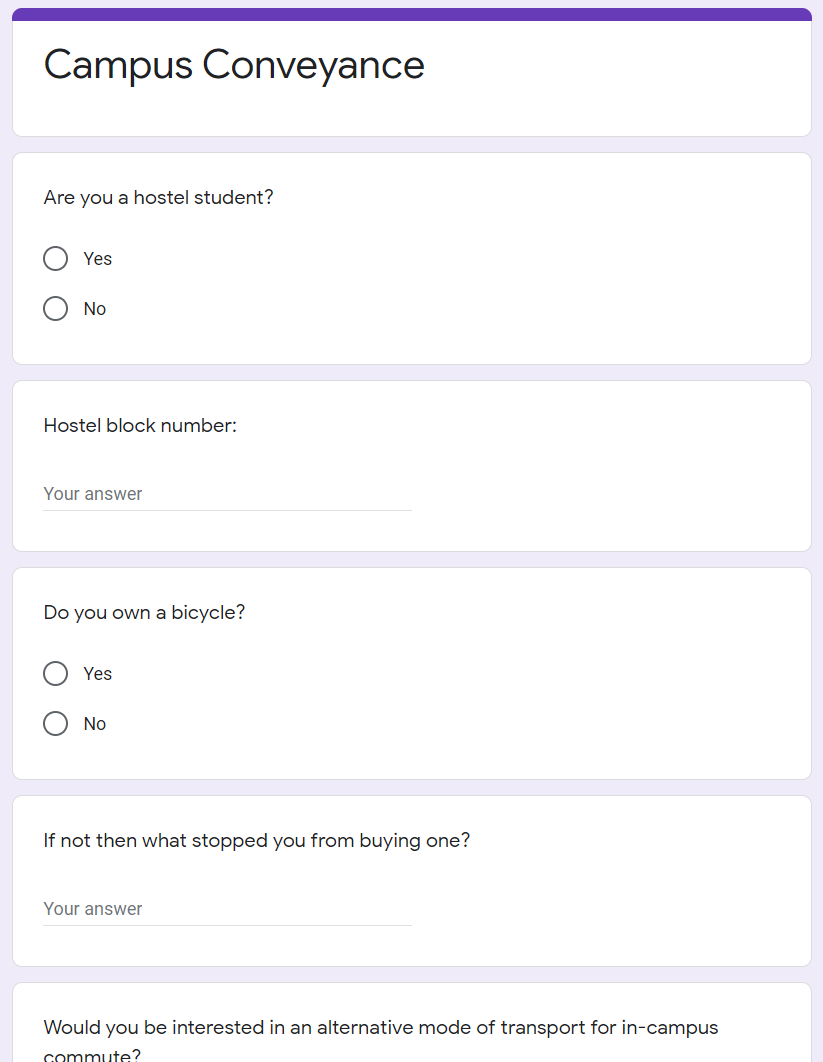Screen dimensions: 823x1062
Task: Select the No radio circle for hostel student
Action: [x=56, y=309]
